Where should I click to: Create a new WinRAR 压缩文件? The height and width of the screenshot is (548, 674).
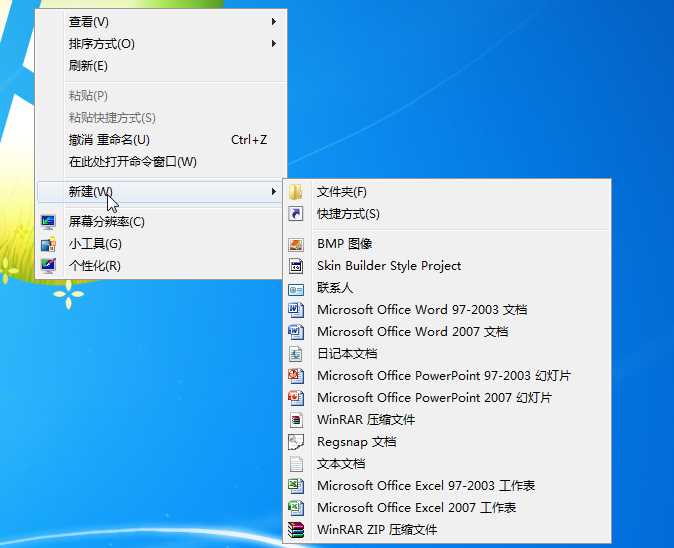coord(447,419)
